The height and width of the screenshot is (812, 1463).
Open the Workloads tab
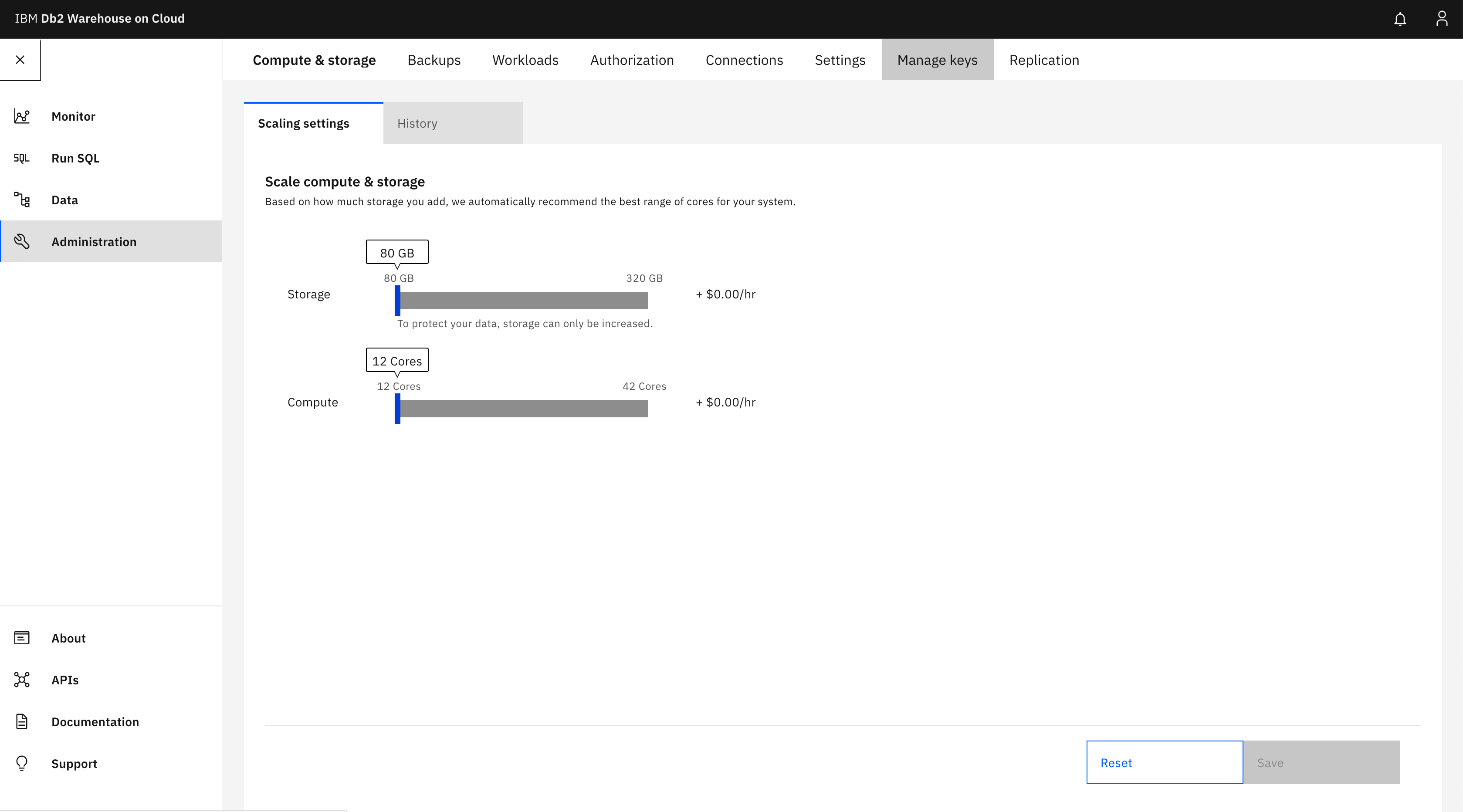[525, 60]
